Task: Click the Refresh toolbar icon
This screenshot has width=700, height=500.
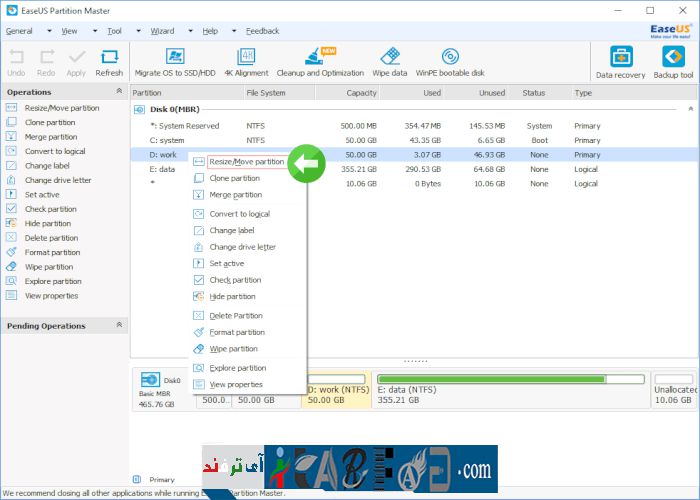Action: point(109,58)
